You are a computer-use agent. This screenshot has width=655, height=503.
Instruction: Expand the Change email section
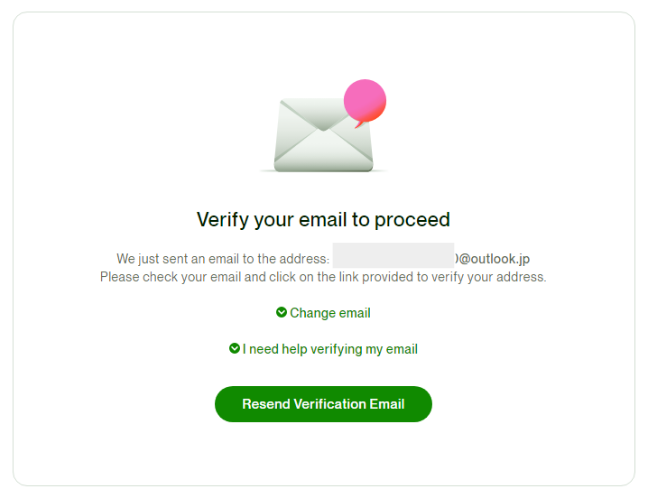click(x=323, y=312)
